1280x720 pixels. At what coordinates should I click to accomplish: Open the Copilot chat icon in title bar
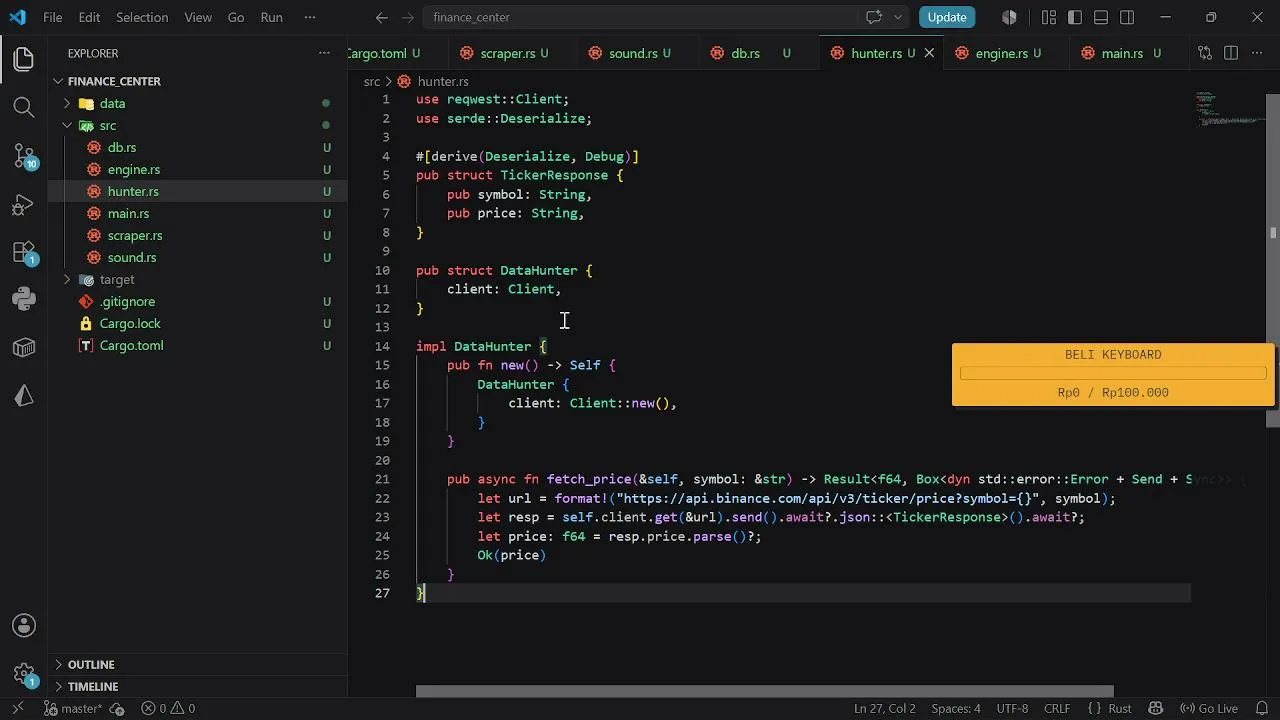(874, 17)
